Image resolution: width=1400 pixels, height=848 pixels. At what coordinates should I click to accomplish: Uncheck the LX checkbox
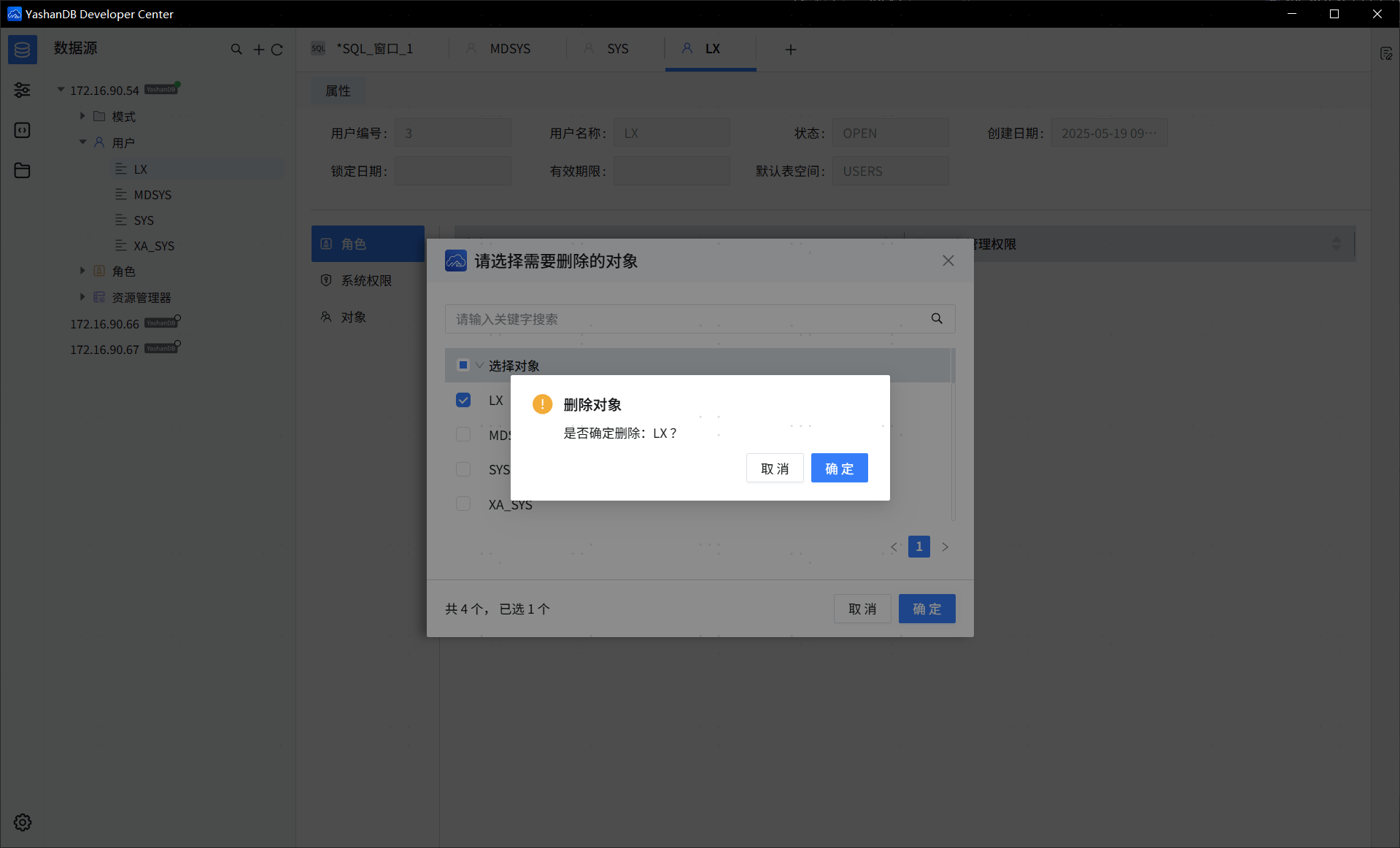tap(463, 400)
